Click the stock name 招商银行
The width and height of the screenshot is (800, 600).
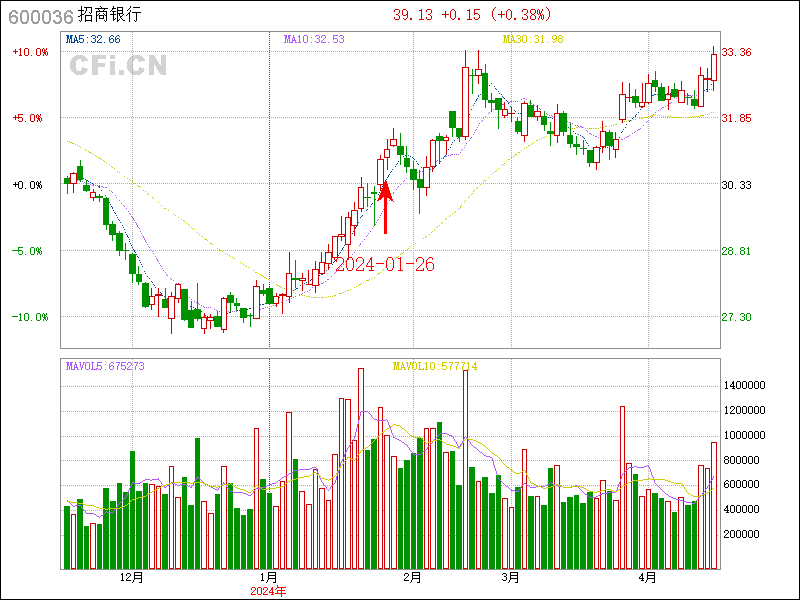click(111, 15)
